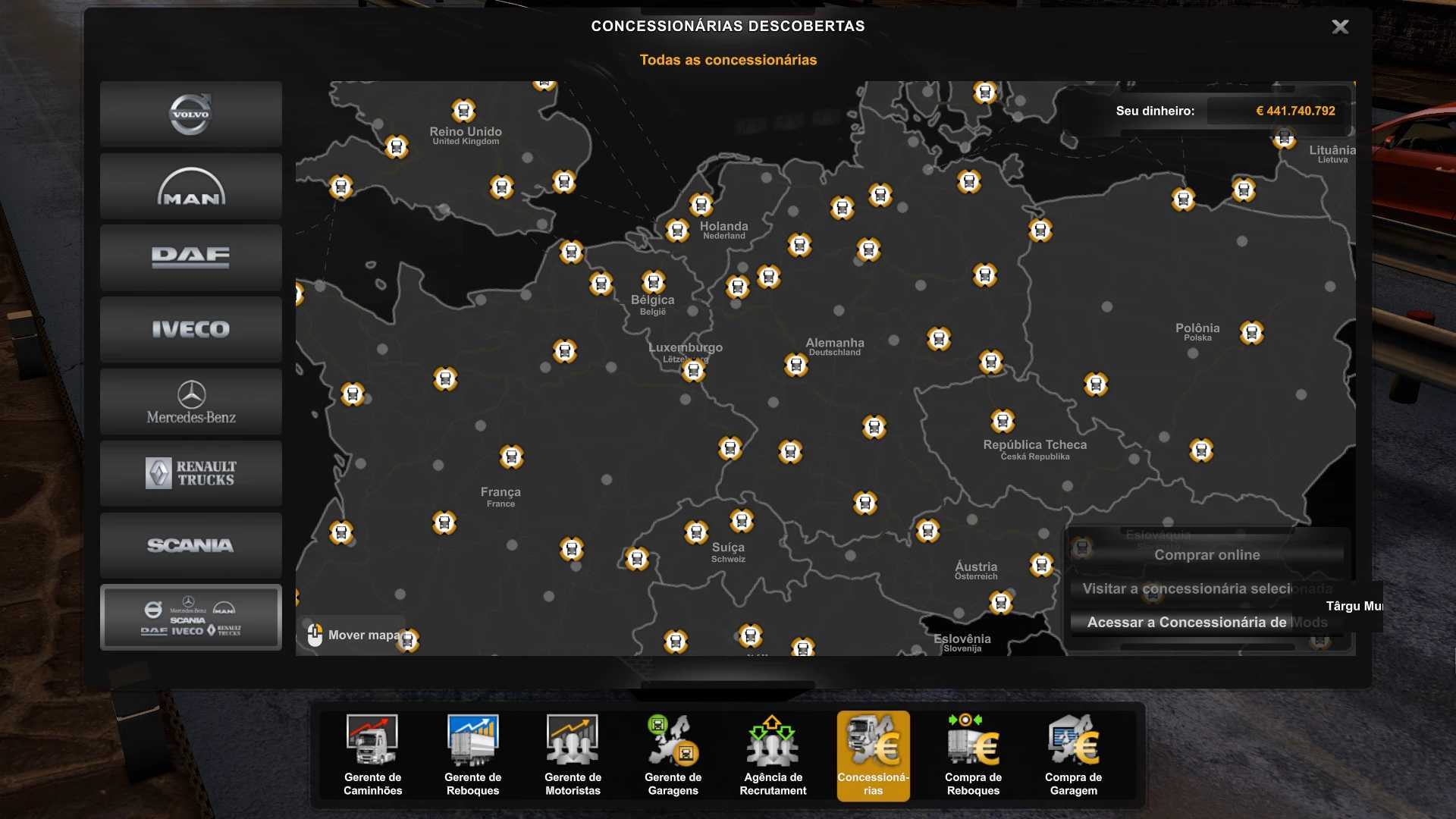Close the Concessionárias Descobertas window
Viewport: 1456px width, 819px height.
pos(1340,27)
